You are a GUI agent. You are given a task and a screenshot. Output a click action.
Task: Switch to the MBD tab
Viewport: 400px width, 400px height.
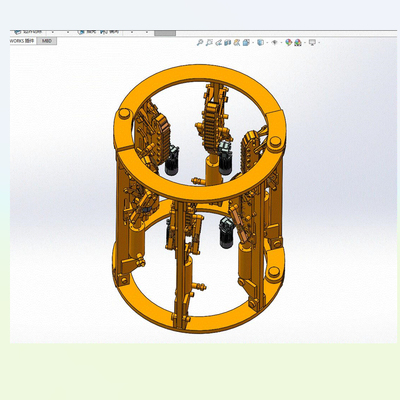click(x=47, y=41)
